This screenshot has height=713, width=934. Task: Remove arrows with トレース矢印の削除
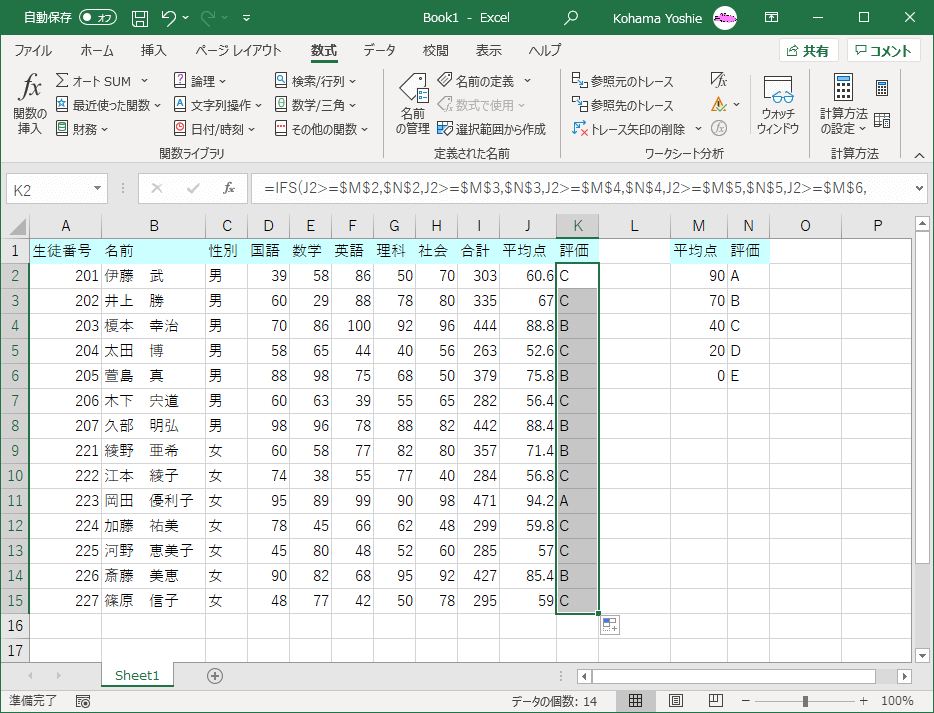click(628, 129)
